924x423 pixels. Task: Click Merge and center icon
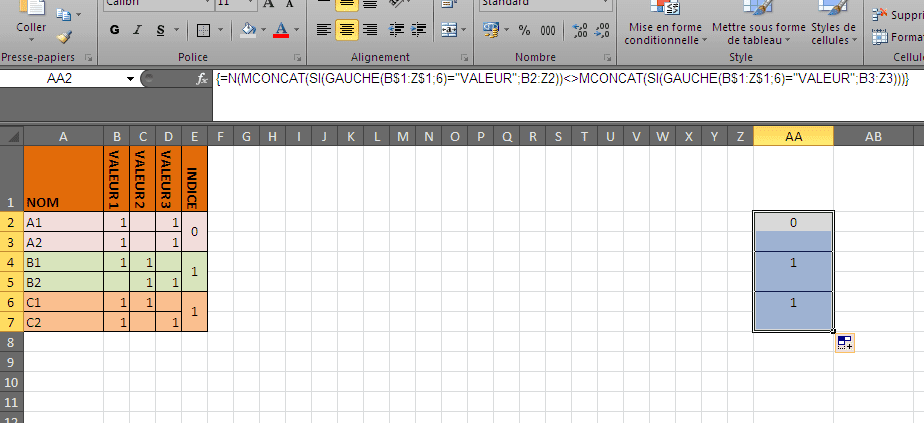coord(448,29)
